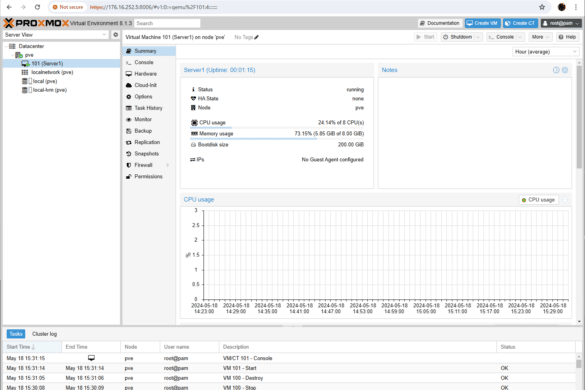Open the Cloud-Init tab

pyautogui.click(x=149, y=85)
